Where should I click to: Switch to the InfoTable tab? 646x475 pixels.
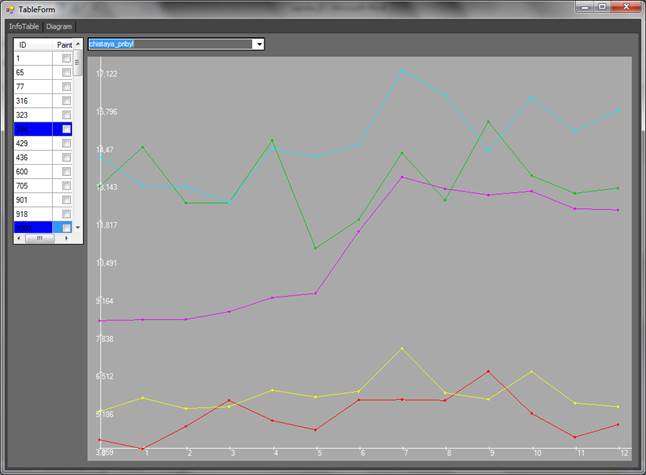click(24, 26)
